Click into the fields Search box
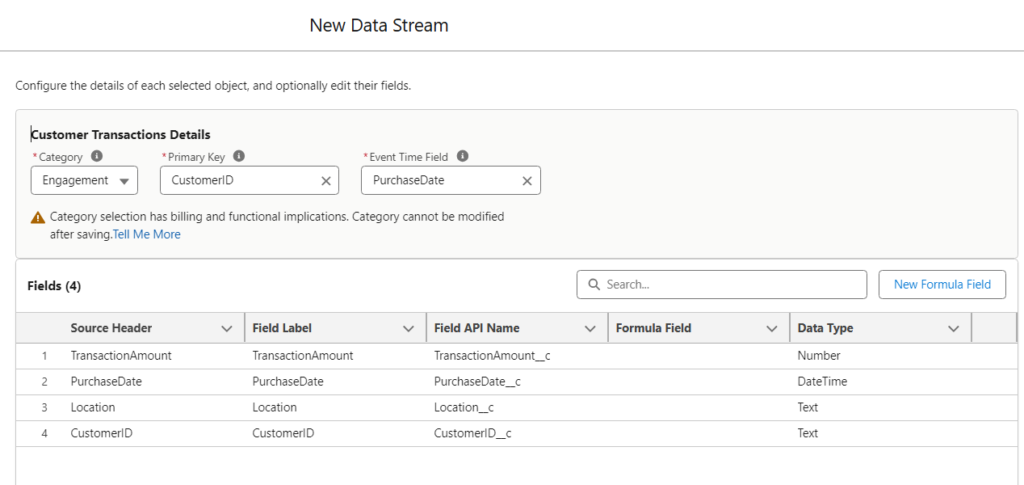1024x485 pixels. pyautogui.click(x=730, y=285)
